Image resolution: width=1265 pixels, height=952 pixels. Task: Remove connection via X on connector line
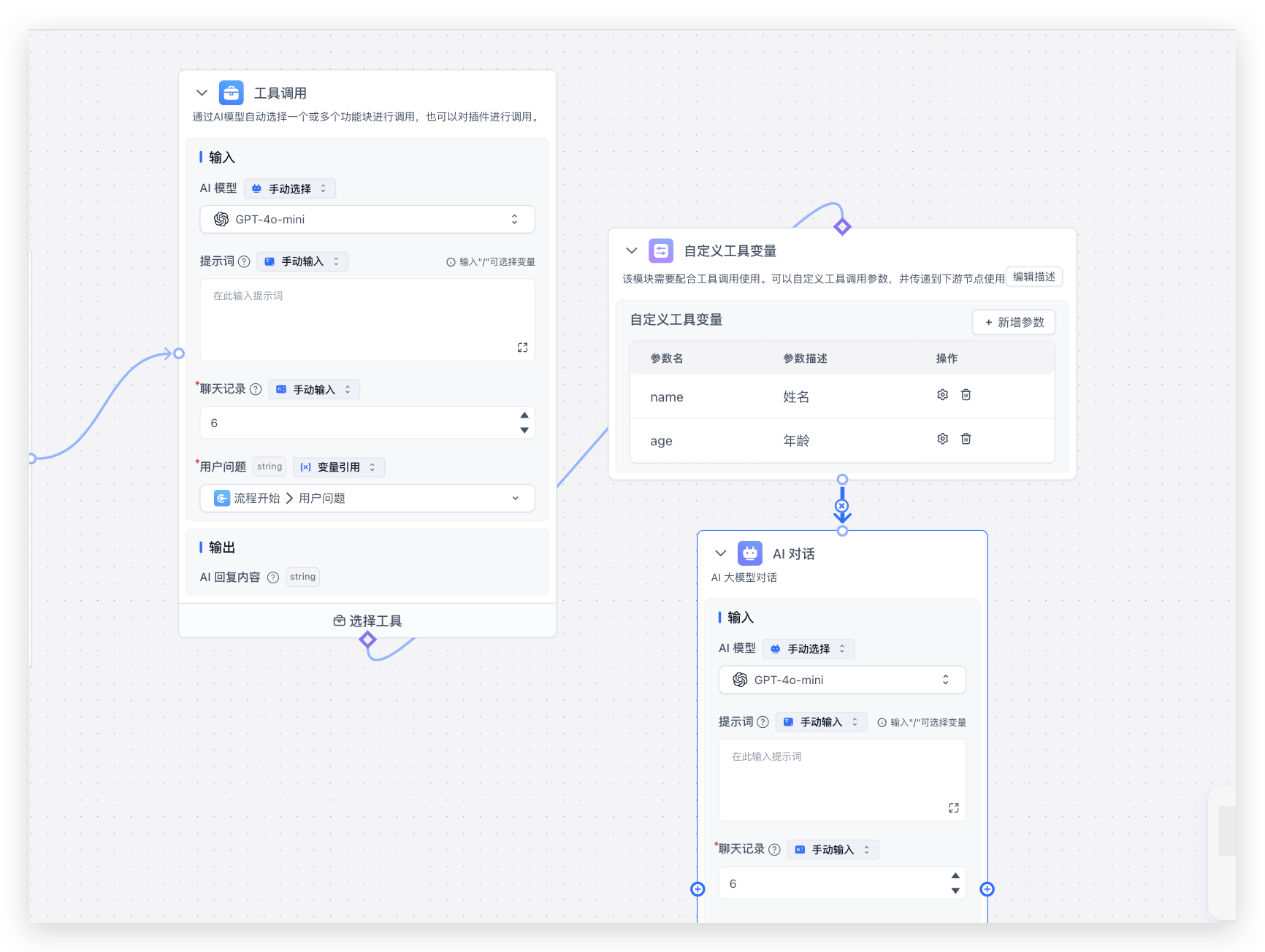(x=842, y=506)
